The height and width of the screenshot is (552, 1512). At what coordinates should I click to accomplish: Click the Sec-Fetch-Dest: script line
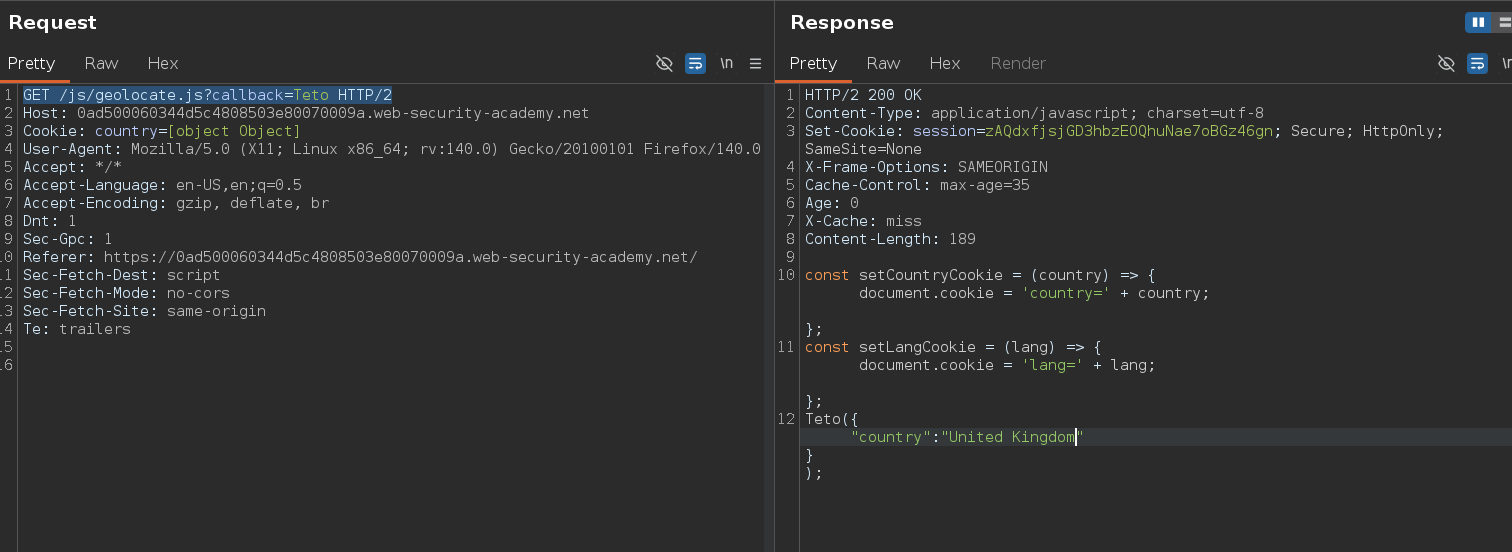pos(122,275)
